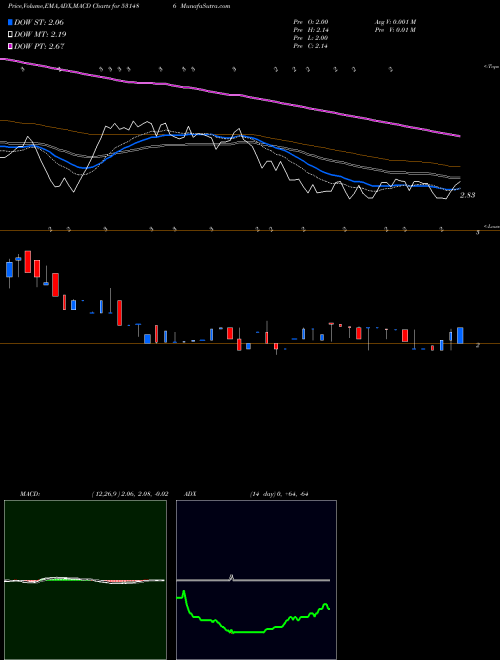
Task: Click the ADX panel title label
Action: (x=190, y=494)
